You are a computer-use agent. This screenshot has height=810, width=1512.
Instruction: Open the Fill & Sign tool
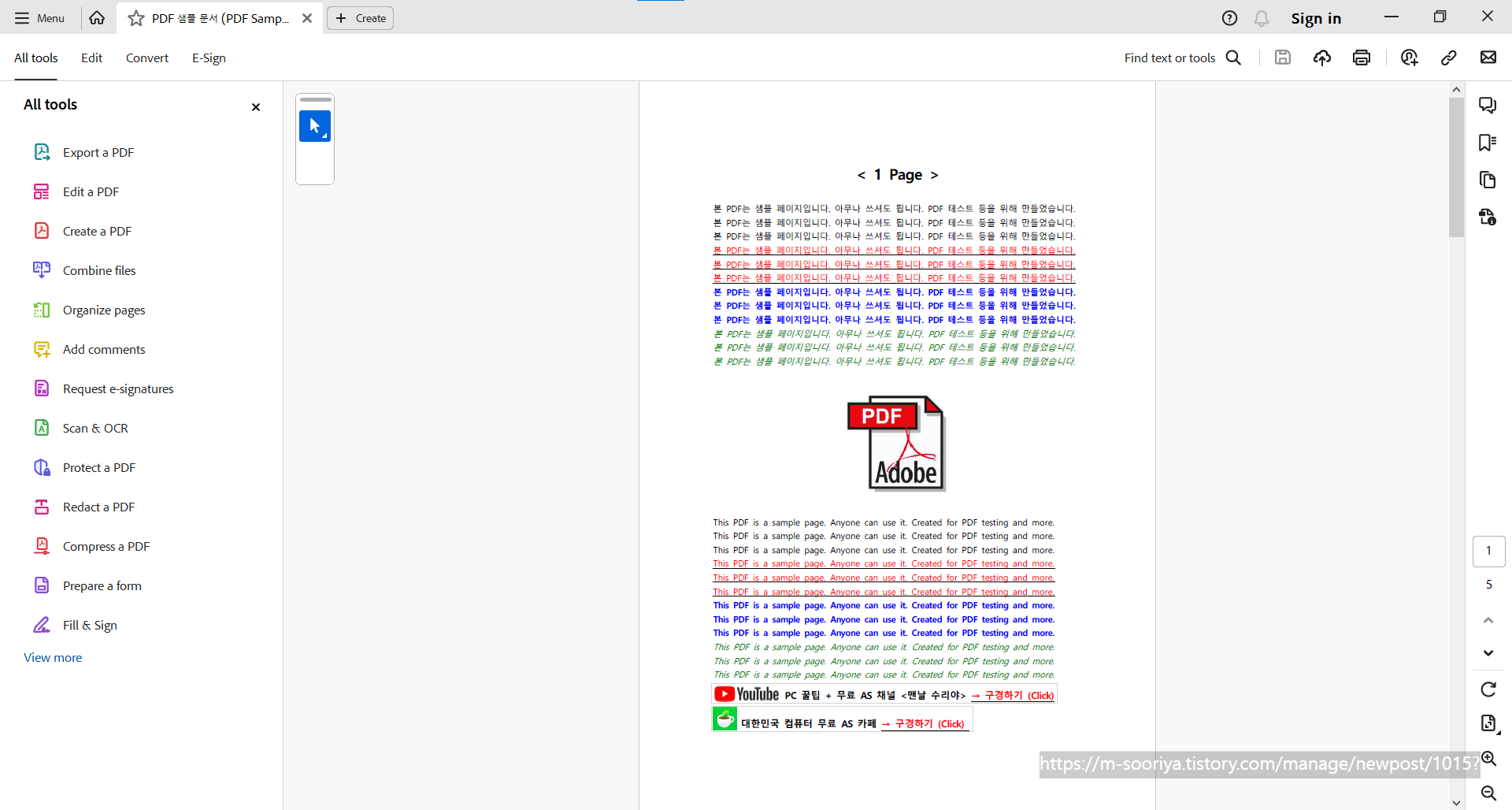click(x=76, y=625)
